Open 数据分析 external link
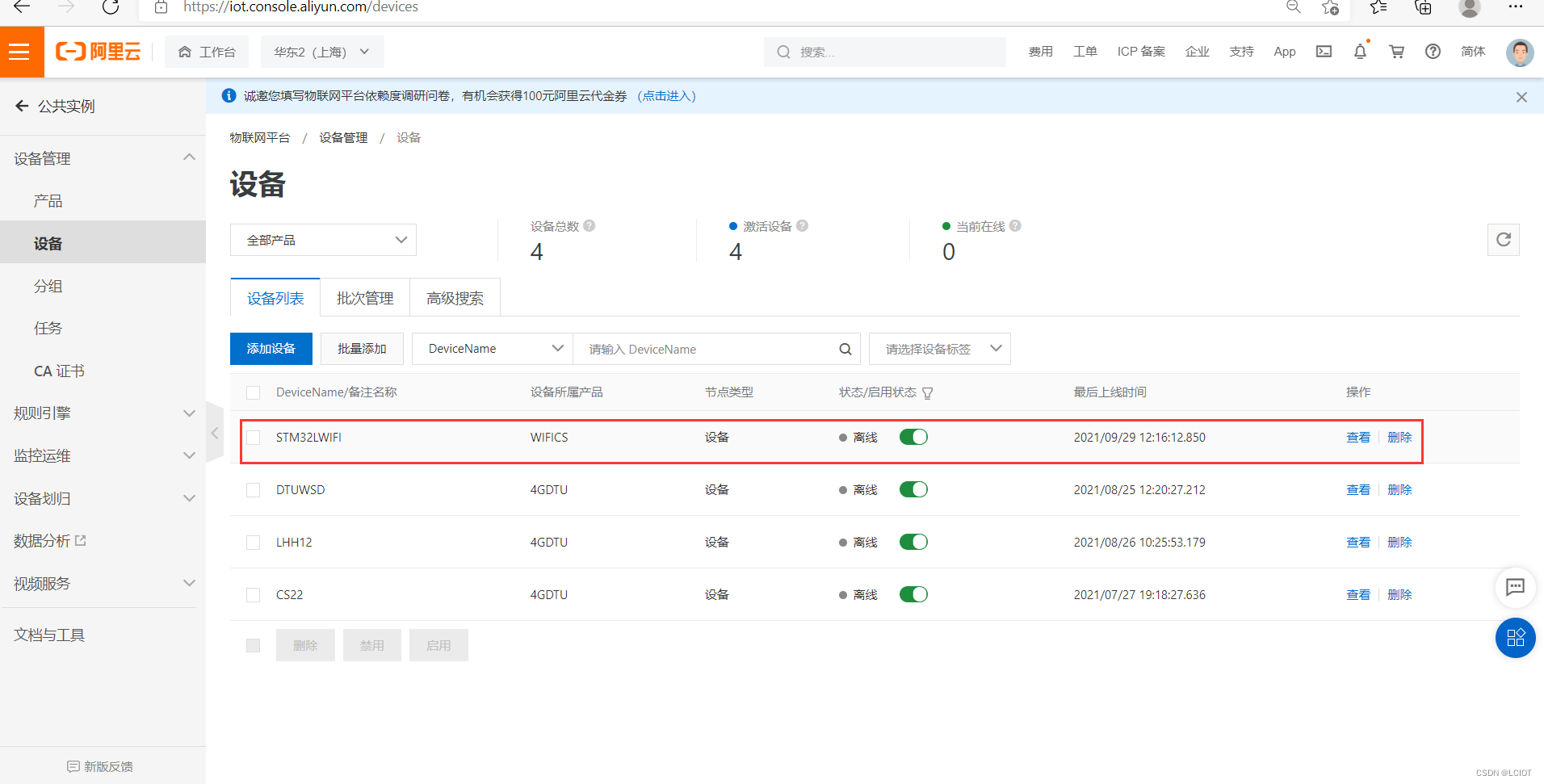This screenshot has height=784, width=1544. [x=50, y=541]
